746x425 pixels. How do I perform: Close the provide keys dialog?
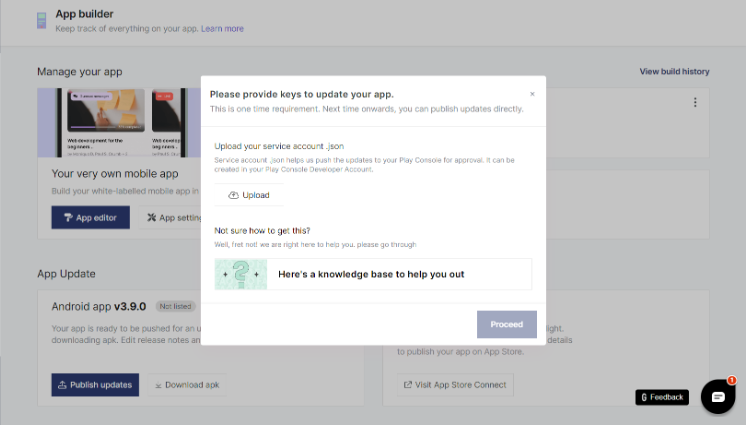pyautogui.click(x=532, y=94)
